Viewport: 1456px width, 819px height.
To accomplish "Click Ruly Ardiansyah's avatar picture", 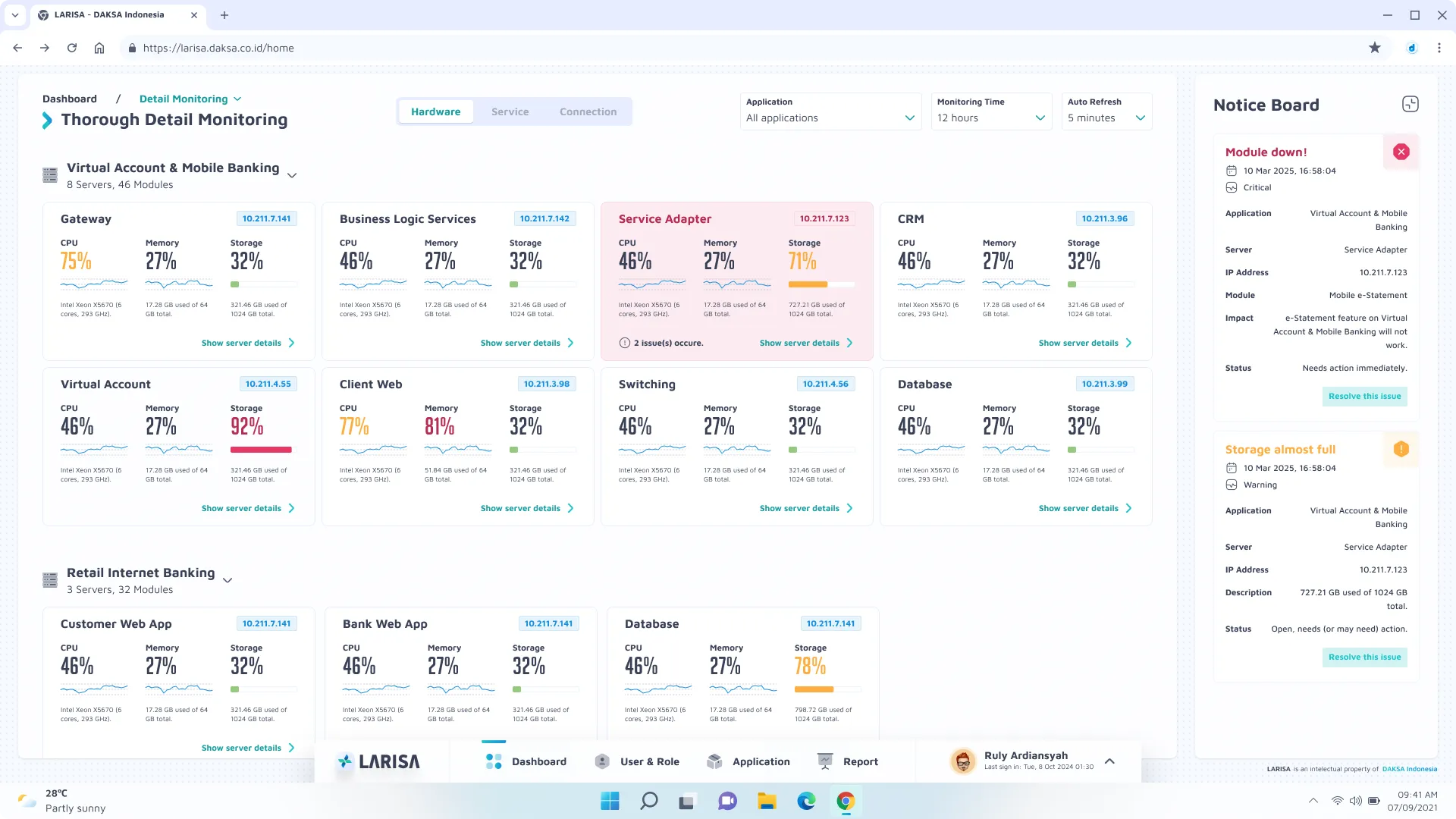I will tap(963, 761).
